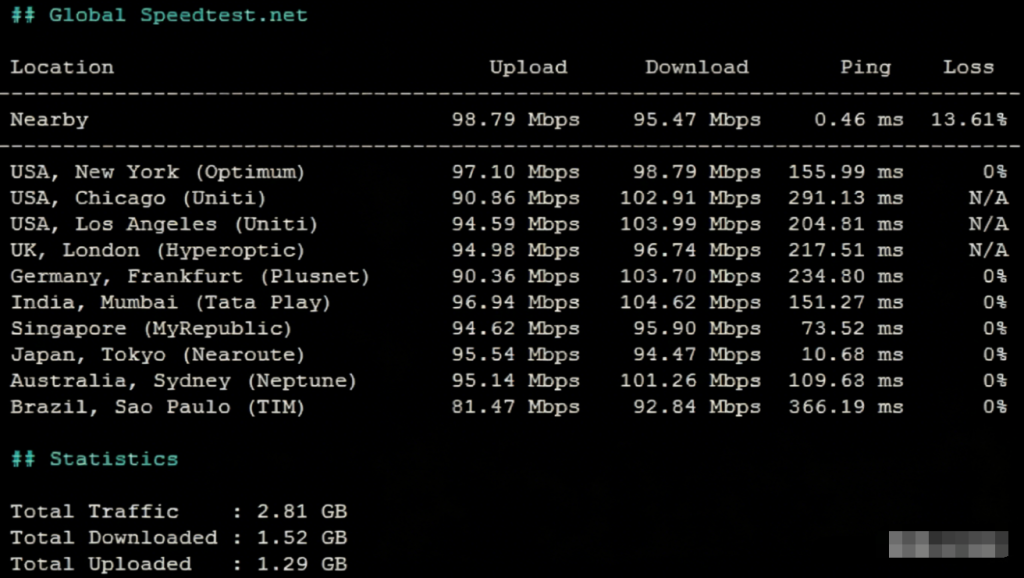Click the Upload column header
The height and width of the screenshot is (578, 1024).
(x=528, y=68)
